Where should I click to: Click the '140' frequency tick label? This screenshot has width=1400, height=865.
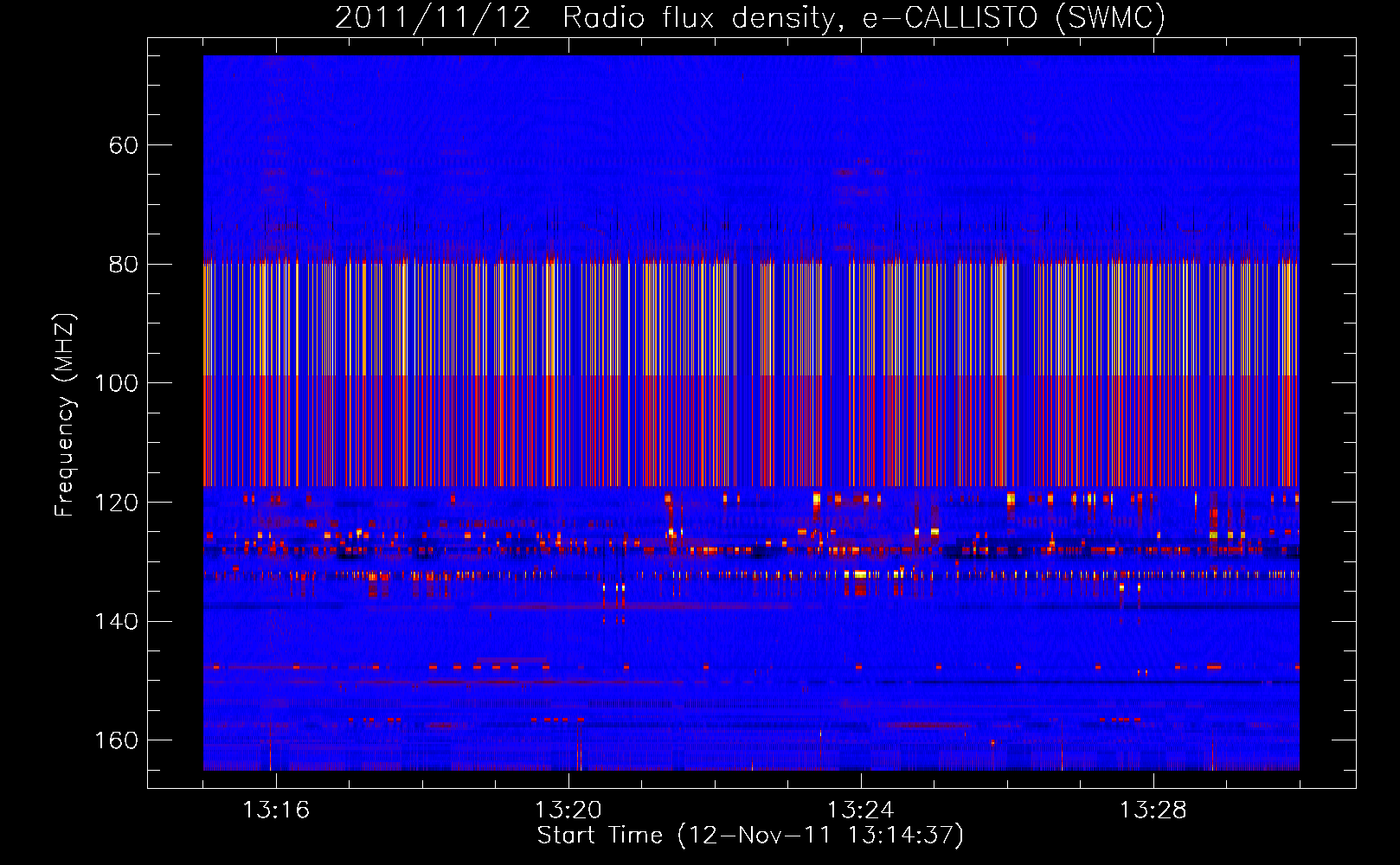[117, 621]
